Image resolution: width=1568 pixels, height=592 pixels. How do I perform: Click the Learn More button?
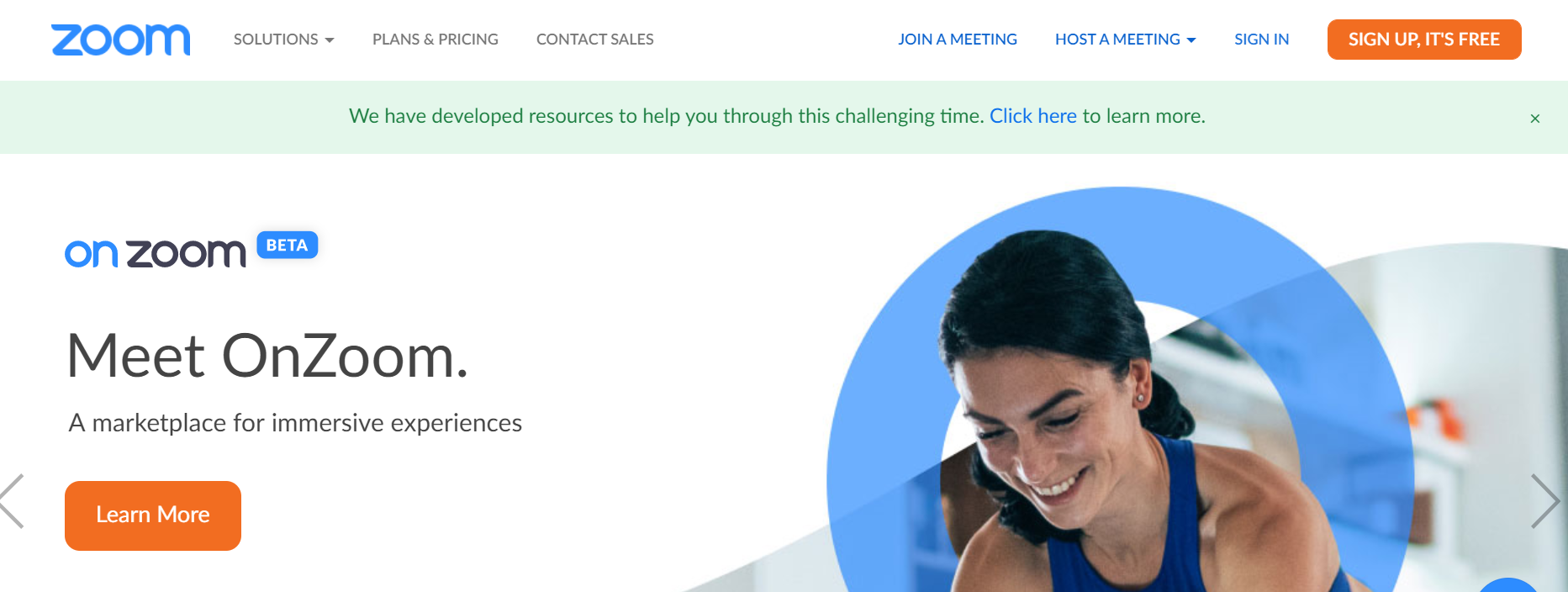tap(153, 515)
